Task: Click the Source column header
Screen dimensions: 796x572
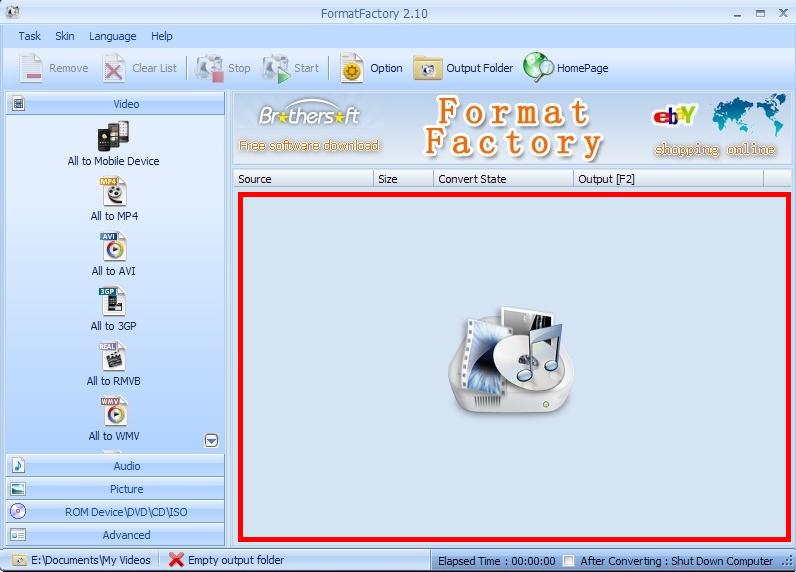Action: [303, 179]
